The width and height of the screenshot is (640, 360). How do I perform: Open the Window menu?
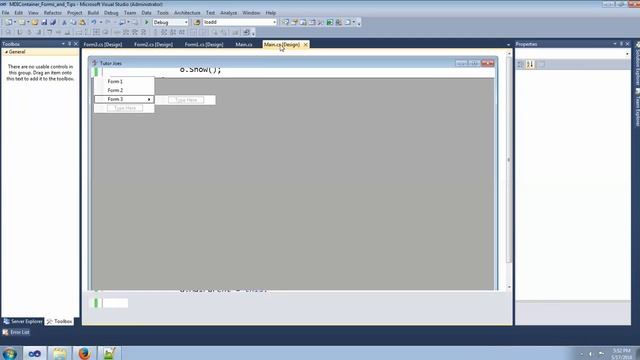click(251, 13)
